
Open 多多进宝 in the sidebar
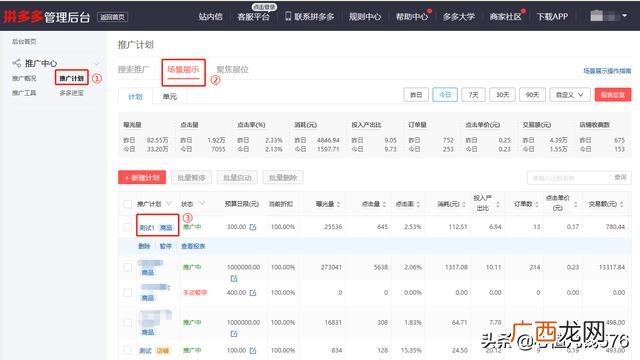[x=71, y=93]
